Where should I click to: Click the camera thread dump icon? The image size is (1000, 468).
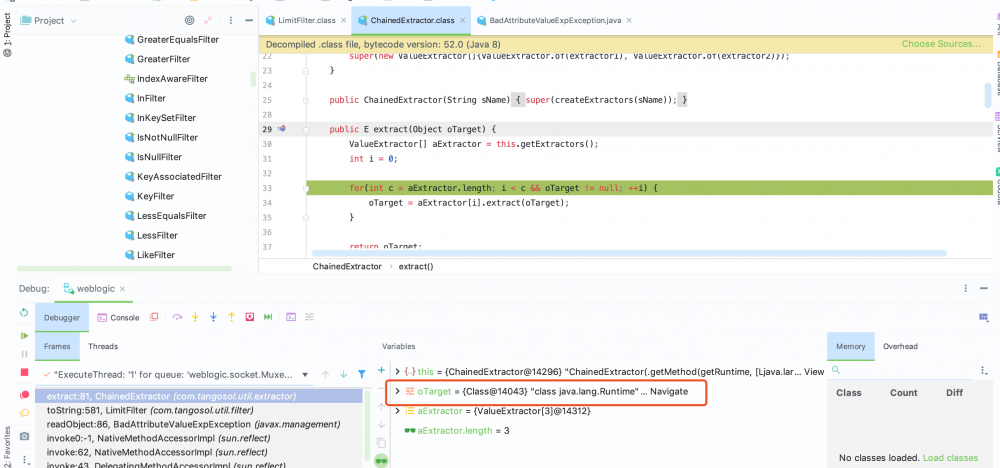(24, 436)
